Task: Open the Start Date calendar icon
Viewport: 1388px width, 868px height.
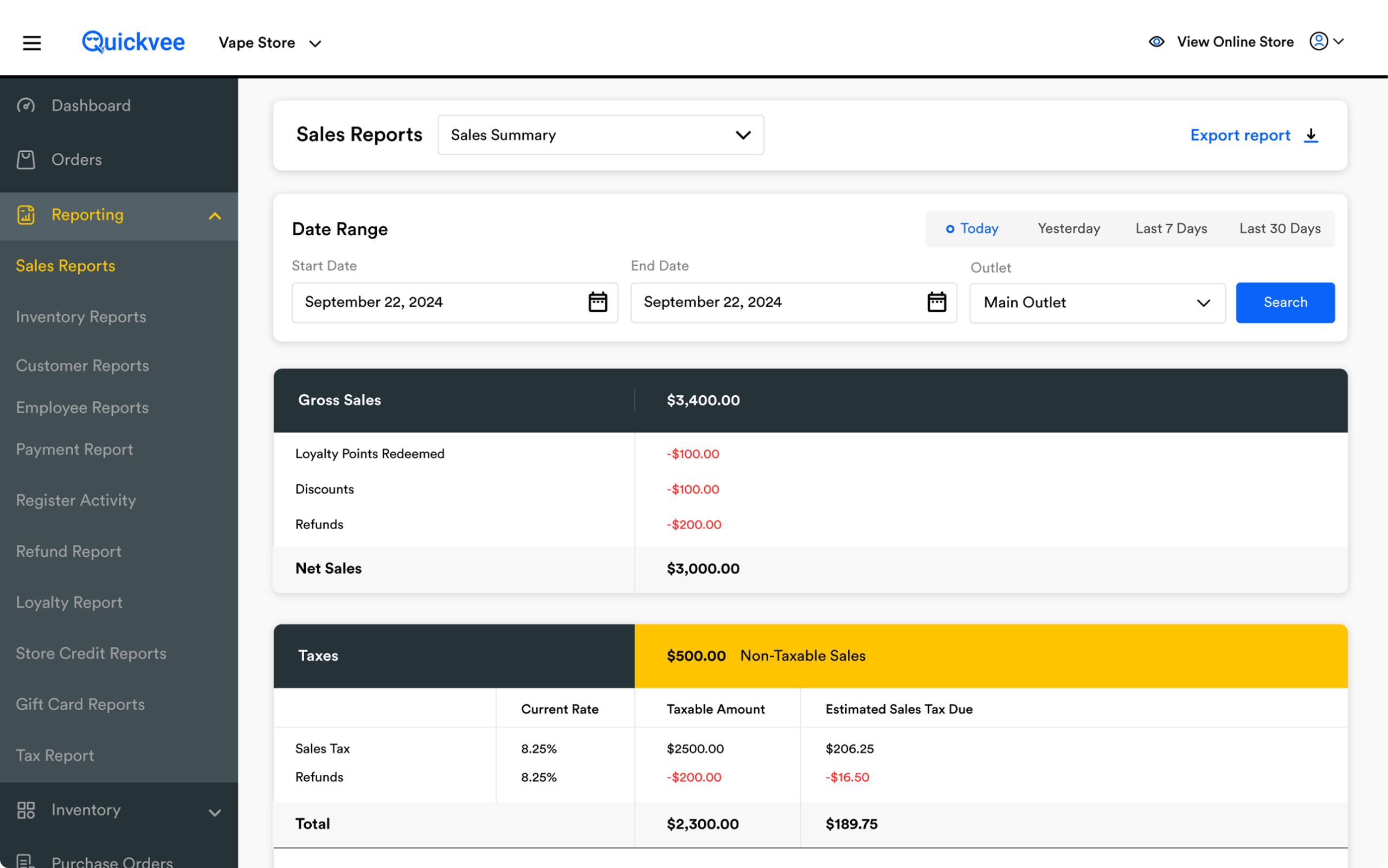Action: (597, 302)
